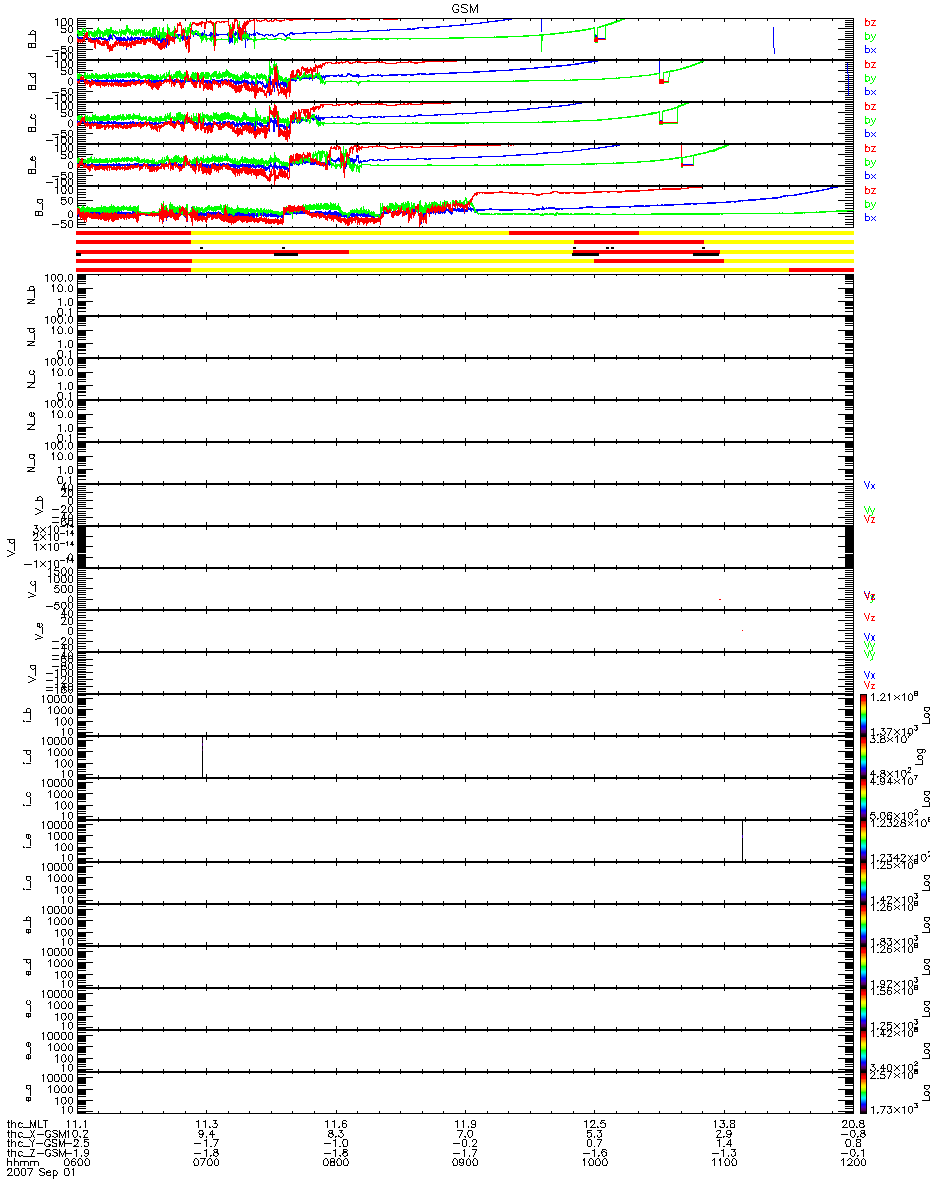930x1200 pixels.
Task: Click the e_c electron spectrogram label
Action: pos(28,1008)
